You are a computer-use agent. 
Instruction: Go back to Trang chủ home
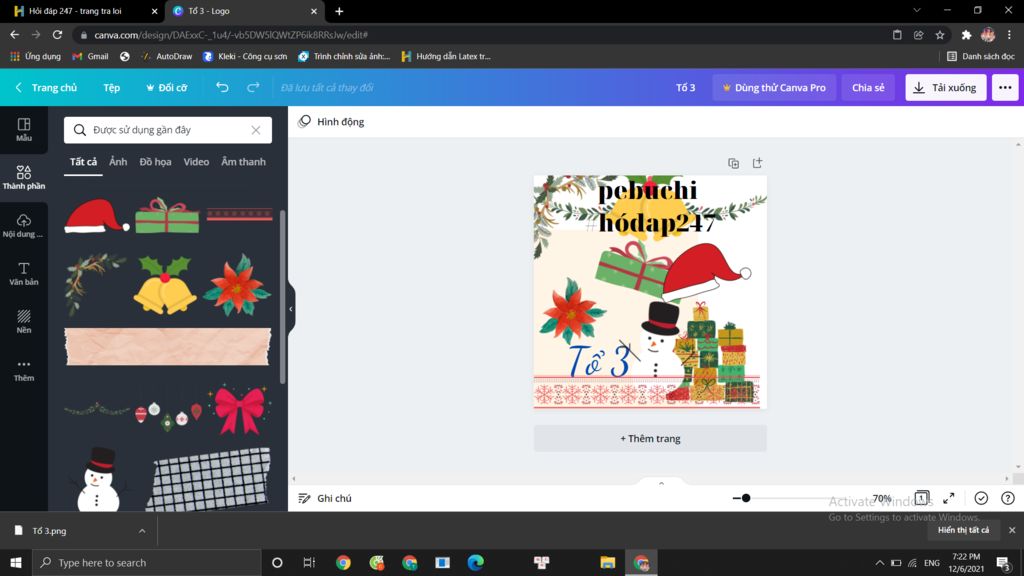[x=46, y=88]
